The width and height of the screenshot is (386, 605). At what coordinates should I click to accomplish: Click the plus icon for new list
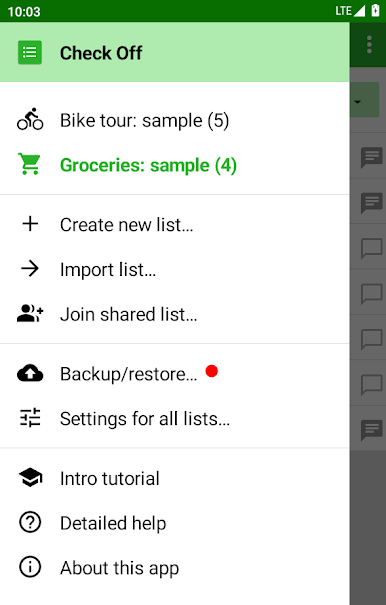tap(30, 224)
